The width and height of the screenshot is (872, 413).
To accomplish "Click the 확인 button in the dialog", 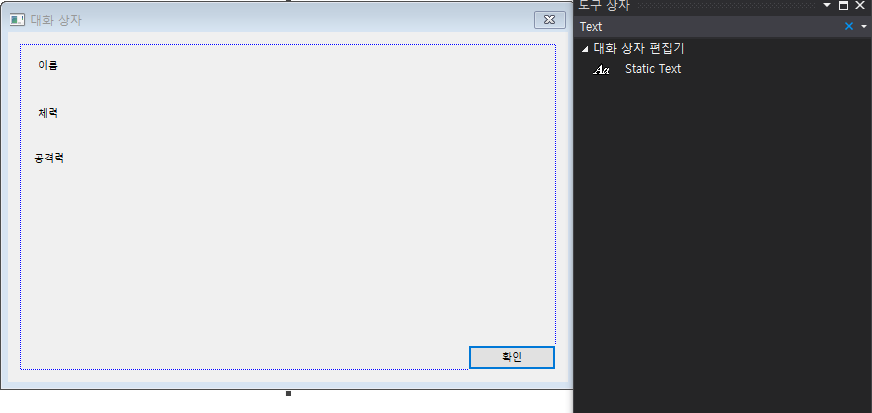I will 512,357.
